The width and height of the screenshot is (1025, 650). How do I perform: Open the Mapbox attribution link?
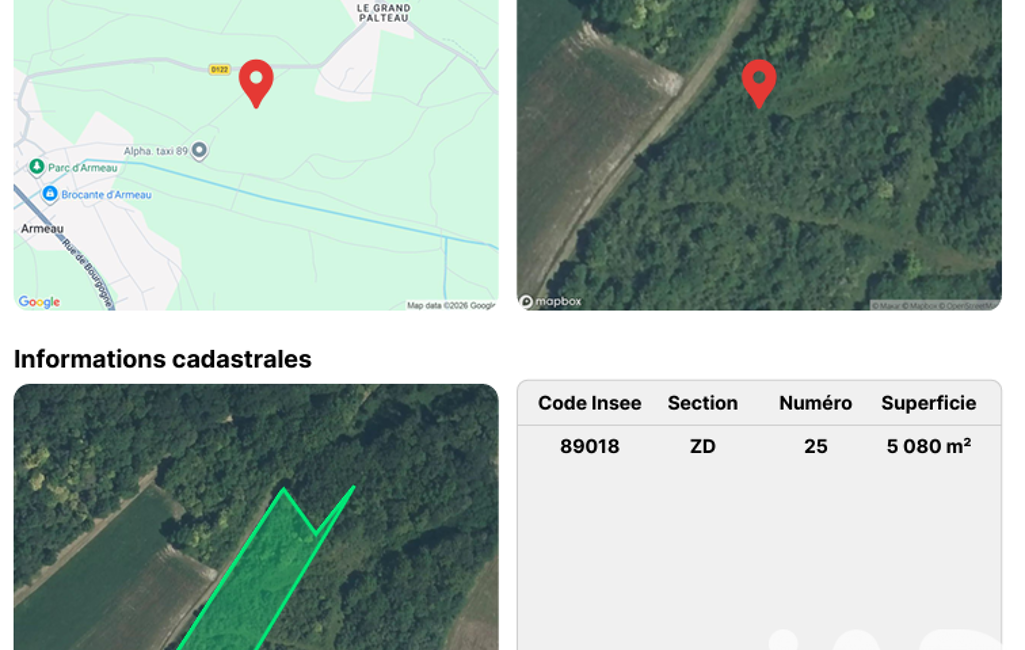pyautogui.click(x=922, y=306)
